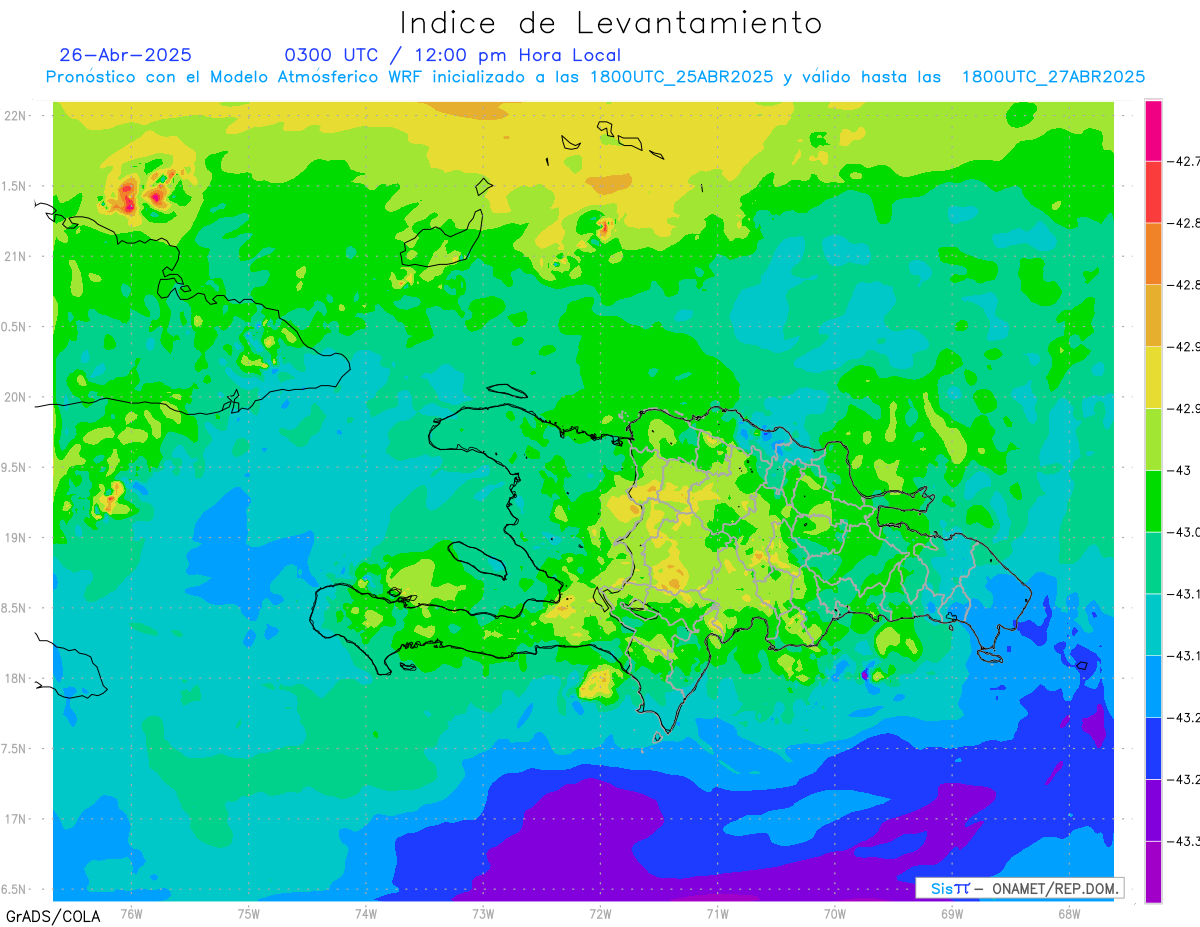Select the '70W' longitude label
The width and height of the screenshot is (1200, 927).
(835, 913)
